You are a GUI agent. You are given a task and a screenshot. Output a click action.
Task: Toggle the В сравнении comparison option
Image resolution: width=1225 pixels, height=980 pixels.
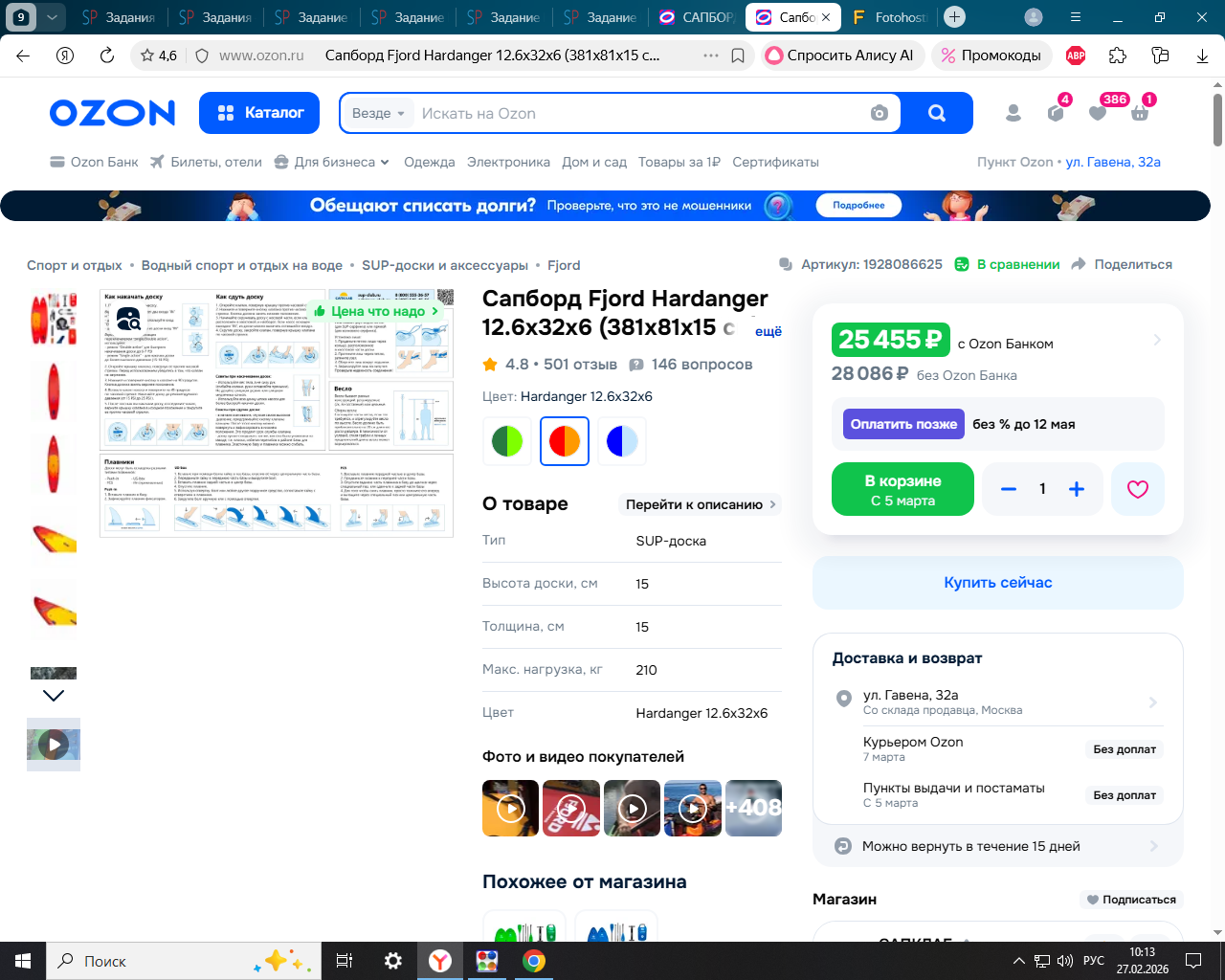click(x=1008, y=264)
